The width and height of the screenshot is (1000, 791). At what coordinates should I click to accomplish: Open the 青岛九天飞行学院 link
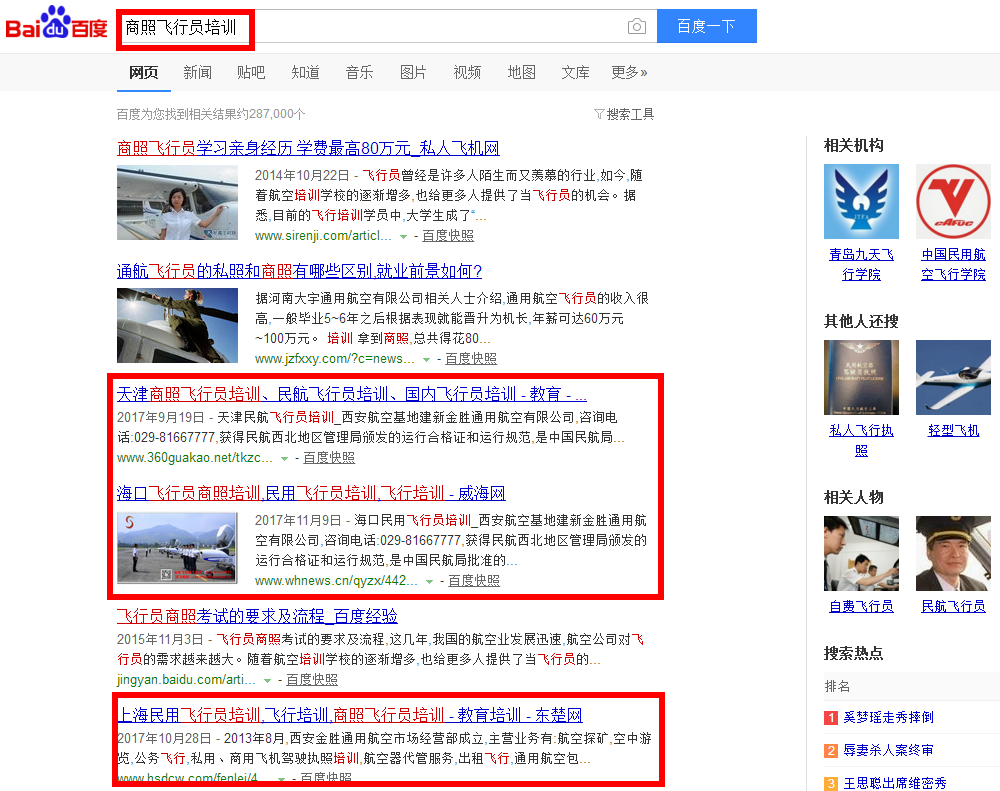(861, 264)
